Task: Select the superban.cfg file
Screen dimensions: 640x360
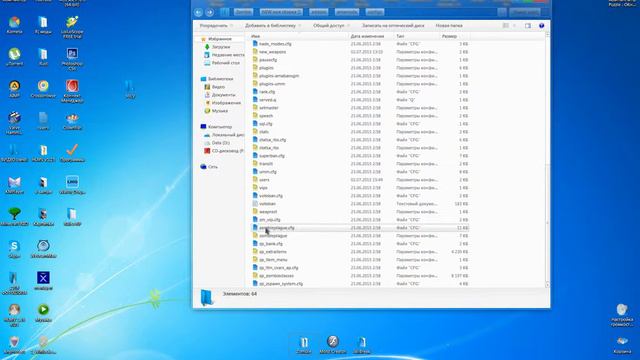Action: click(x=359, y=156)
